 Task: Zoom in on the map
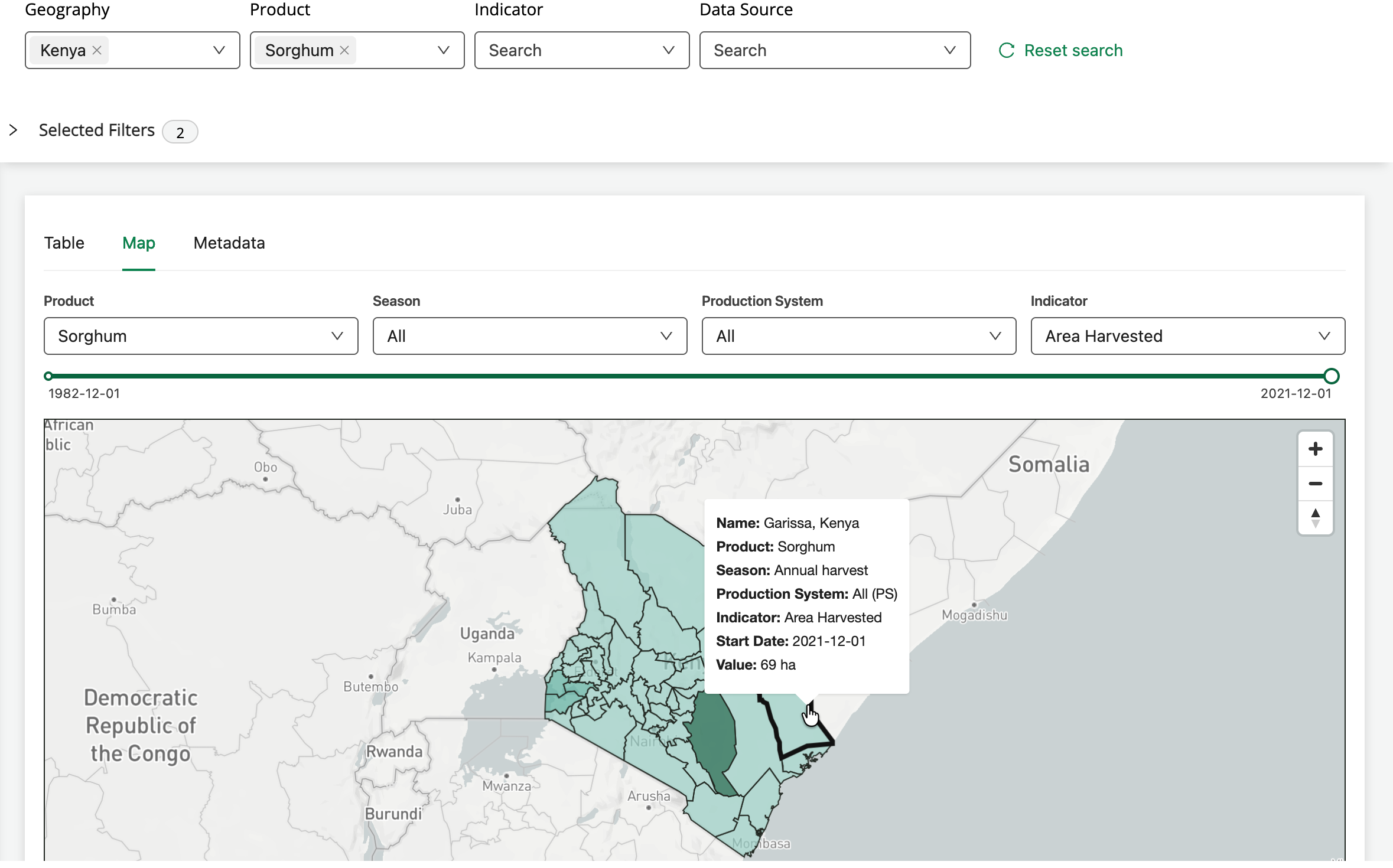point(1315,449)
